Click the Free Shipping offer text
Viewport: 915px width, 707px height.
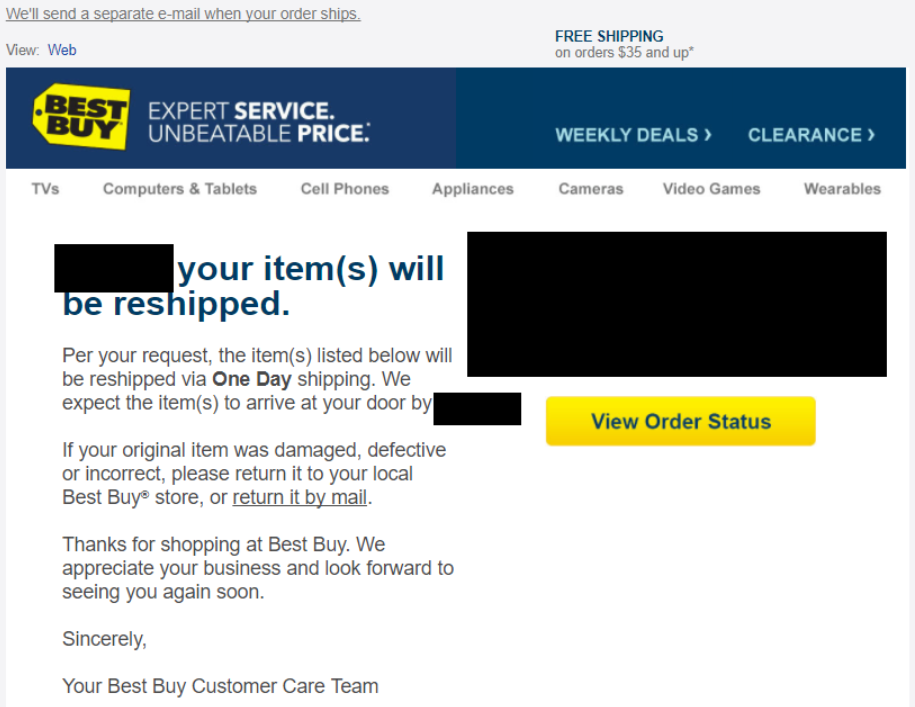coord(624,44)
